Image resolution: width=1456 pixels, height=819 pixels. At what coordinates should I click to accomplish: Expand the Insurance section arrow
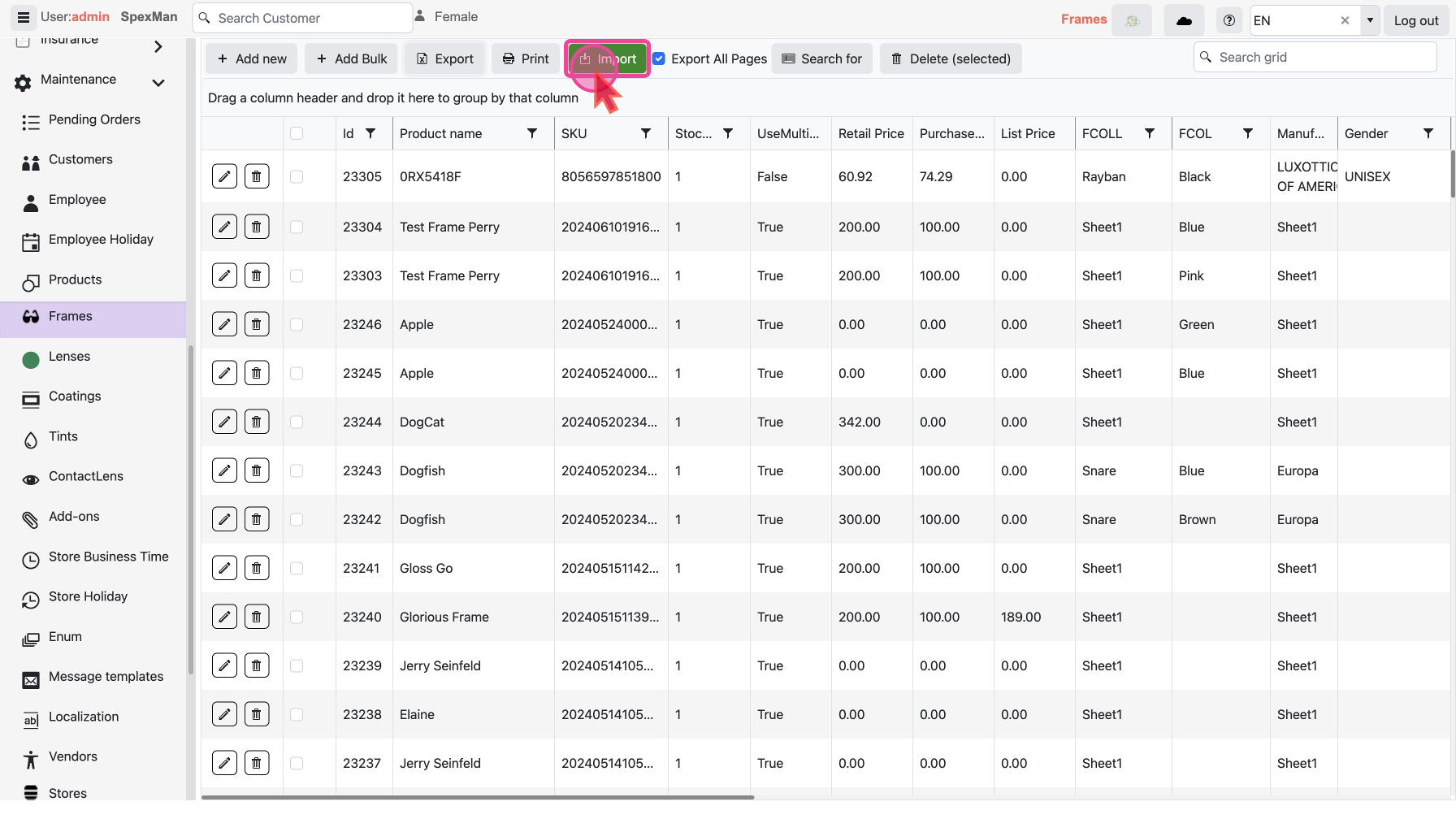point(158,47)
